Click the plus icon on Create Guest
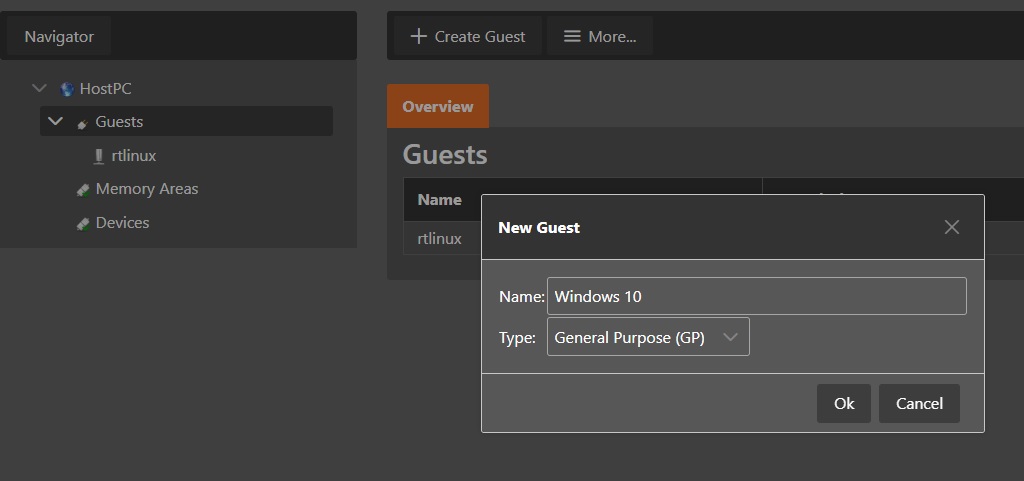1024x481 pixels. pos(418,37)
